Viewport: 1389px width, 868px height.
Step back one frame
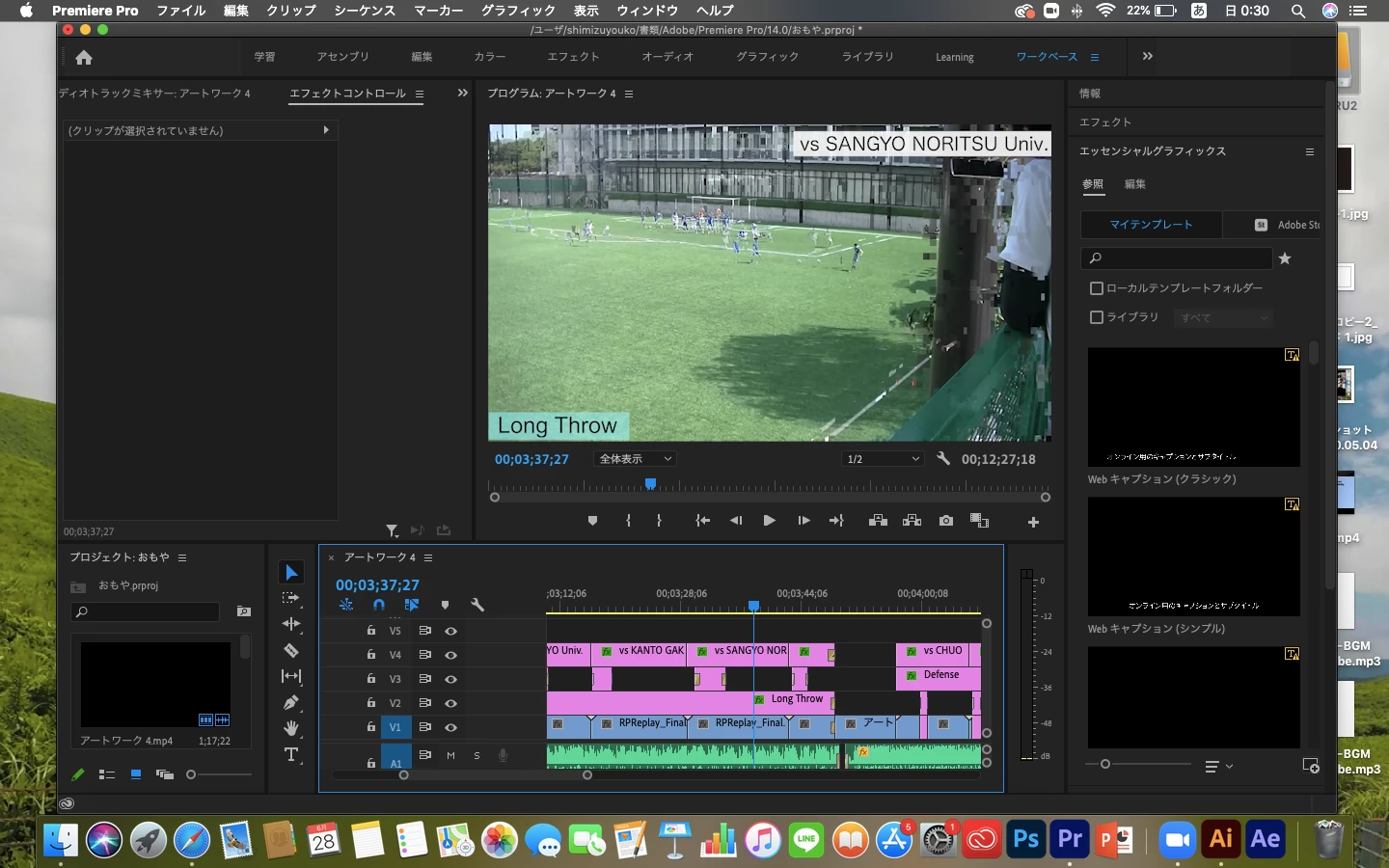(736, 521)
